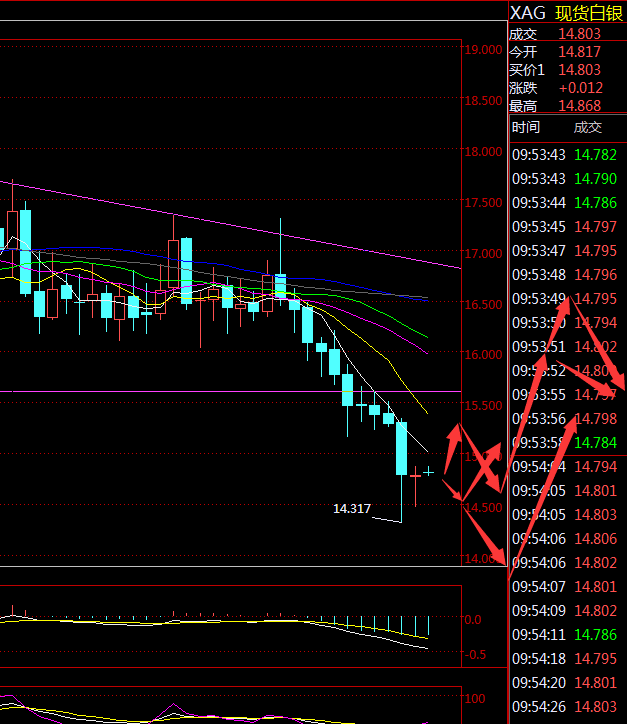Viewport: 627px width, 724px height.
Task: Click the 100 label on the bottom indicator
Action: [475, 699]
